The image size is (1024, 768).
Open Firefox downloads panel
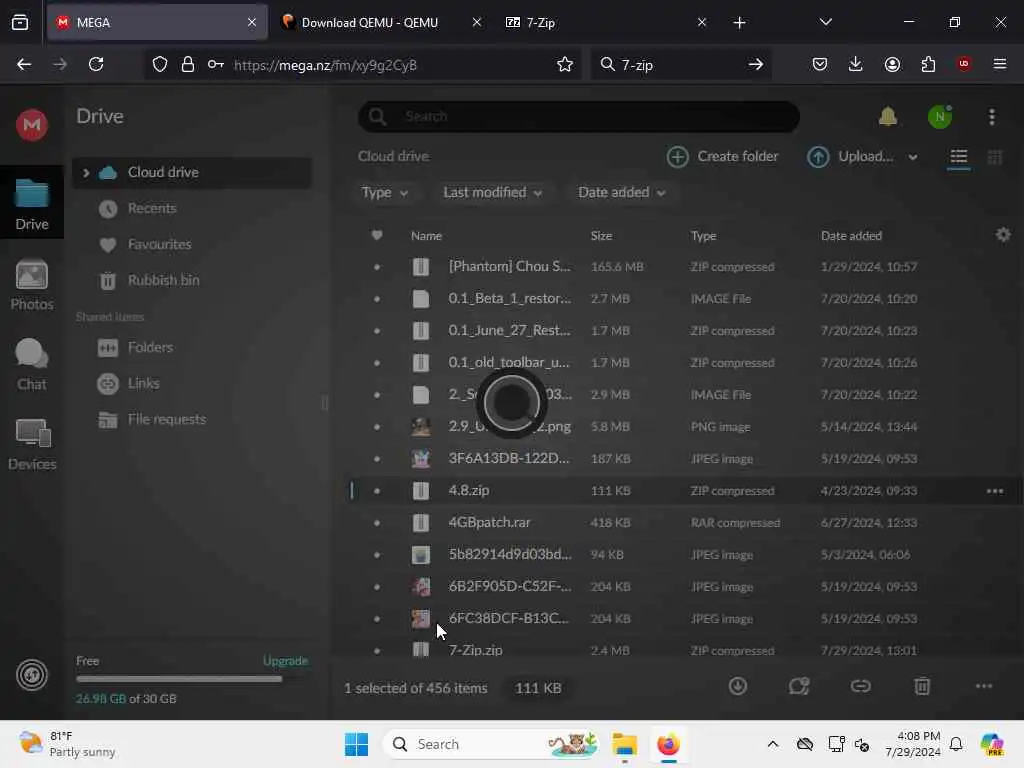click(856, 64)
